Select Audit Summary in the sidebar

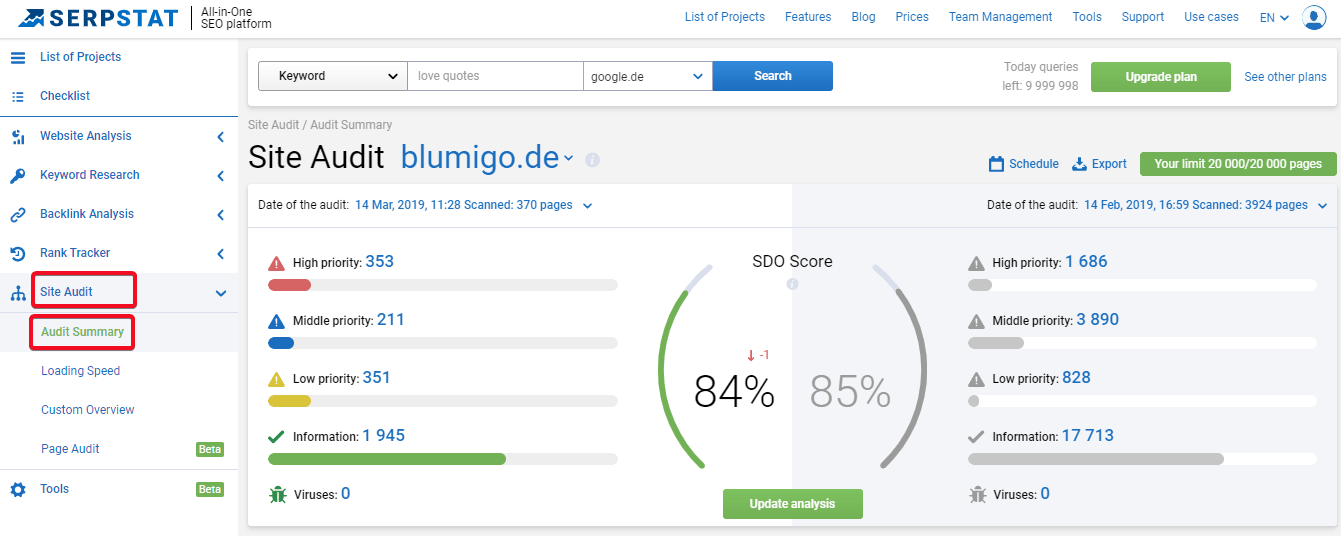coord(83,332)
